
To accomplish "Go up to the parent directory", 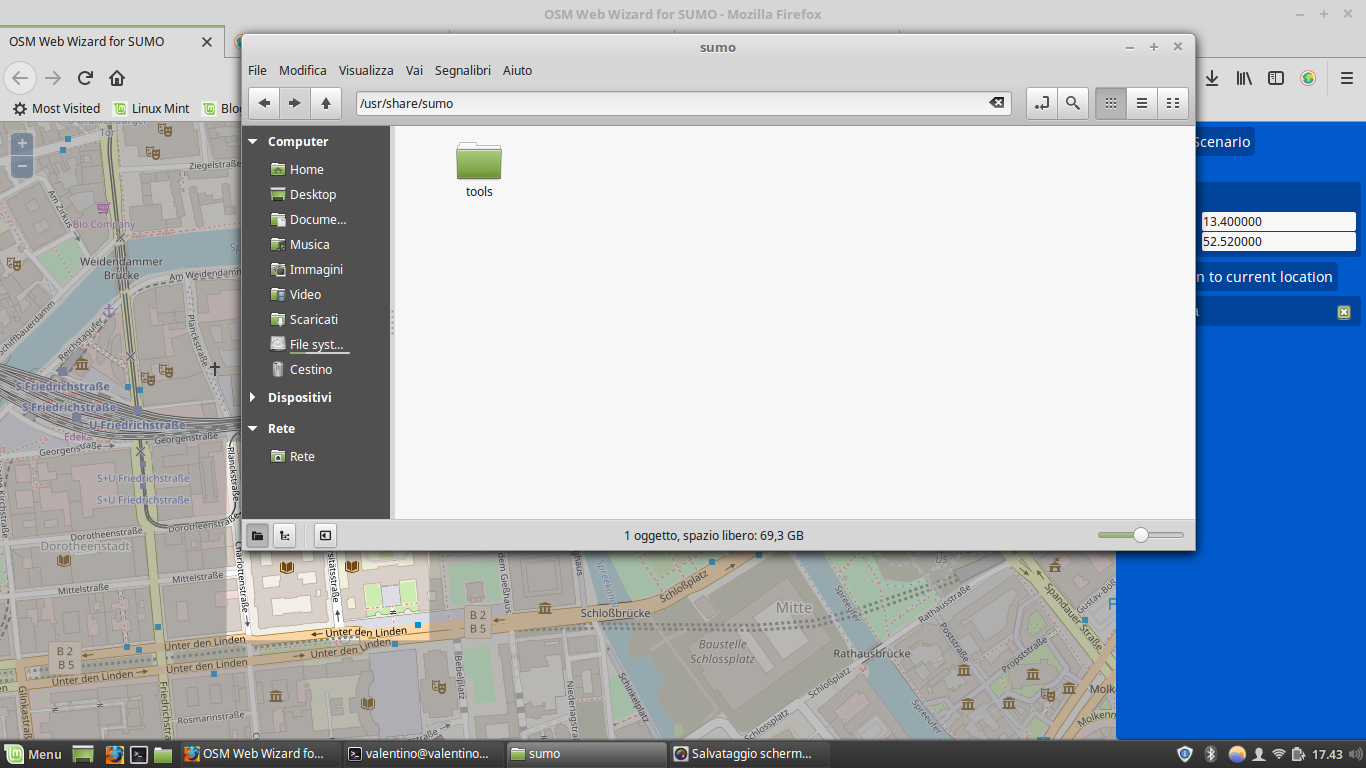I will pyautogui.click(x=325, y=103).
